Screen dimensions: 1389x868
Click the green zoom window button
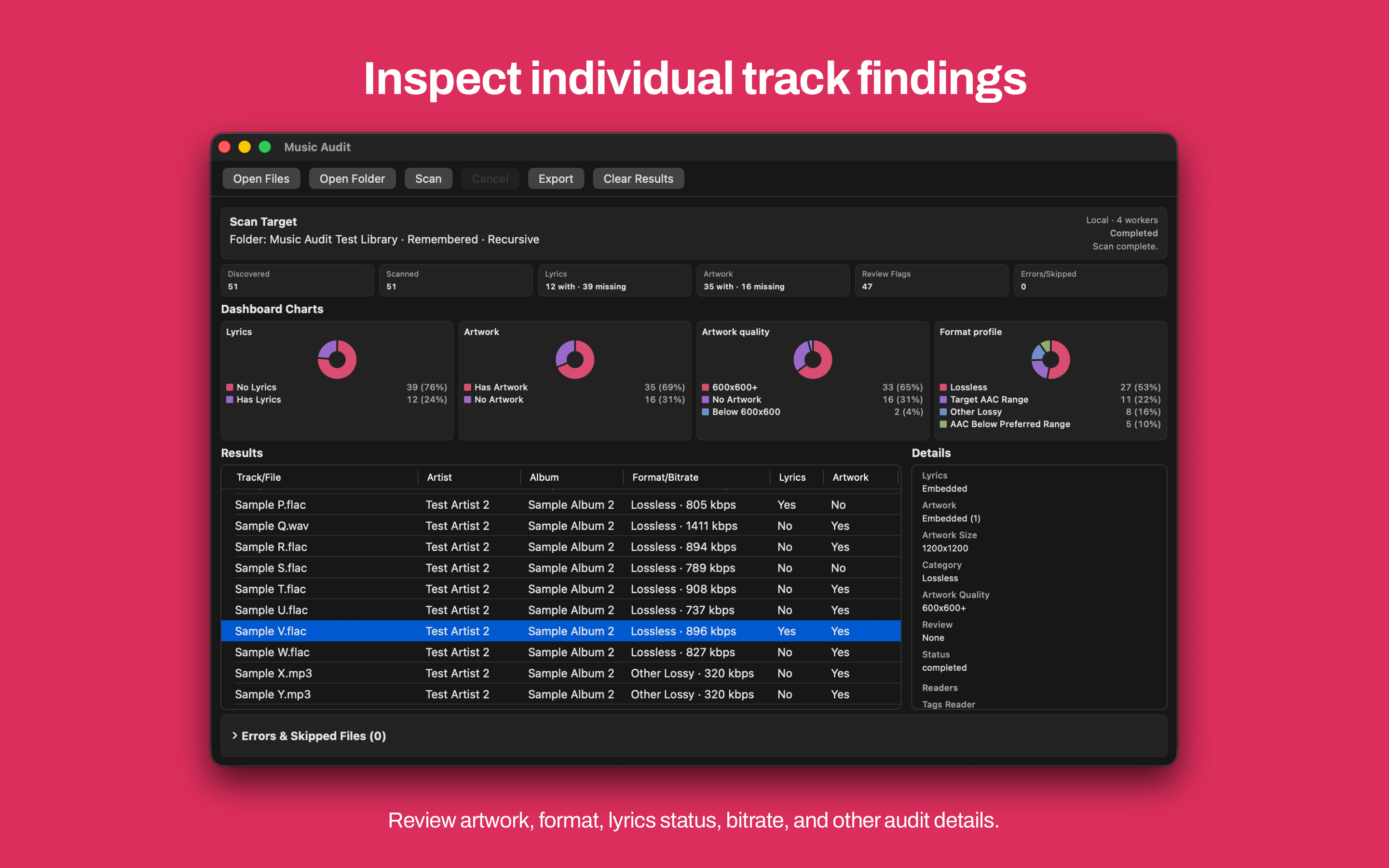[265, 147]
